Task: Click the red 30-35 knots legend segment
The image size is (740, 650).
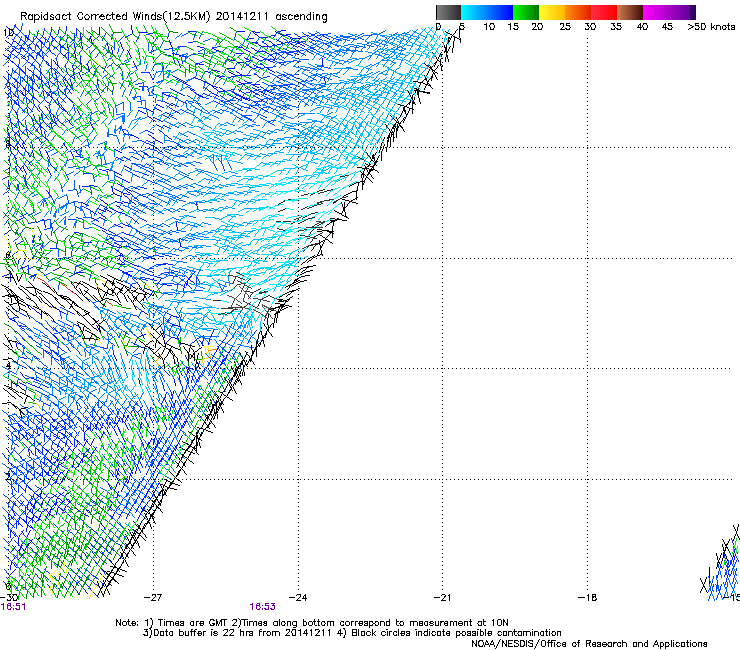Action: coord(604,12)
